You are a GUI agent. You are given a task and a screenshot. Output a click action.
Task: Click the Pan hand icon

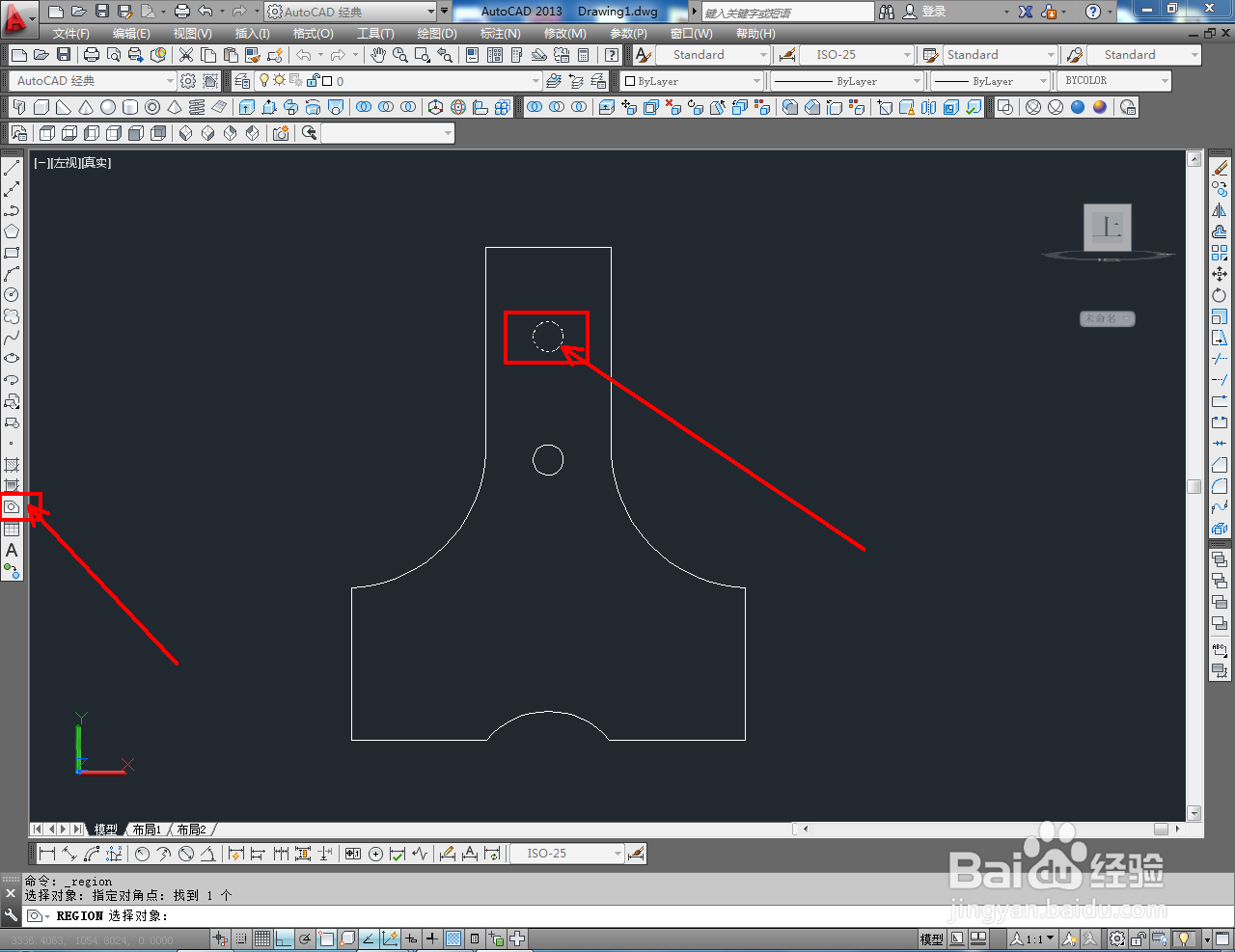(x=378, y=55)
